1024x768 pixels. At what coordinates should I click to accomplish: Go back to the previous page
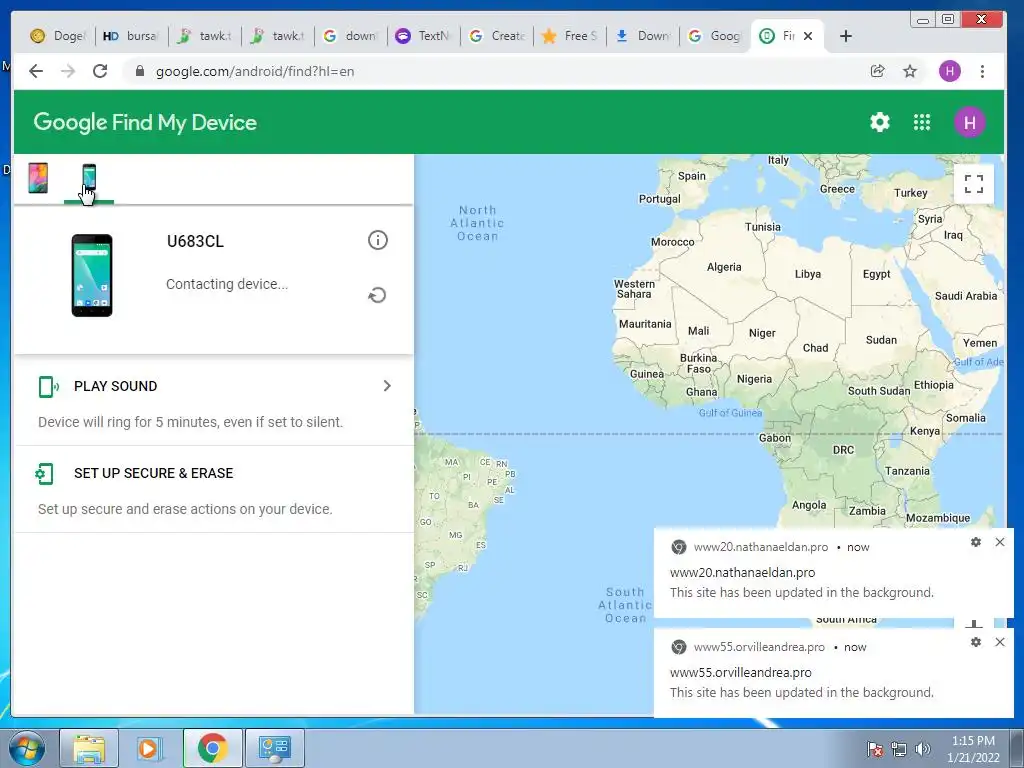click(x=36, y=71)
